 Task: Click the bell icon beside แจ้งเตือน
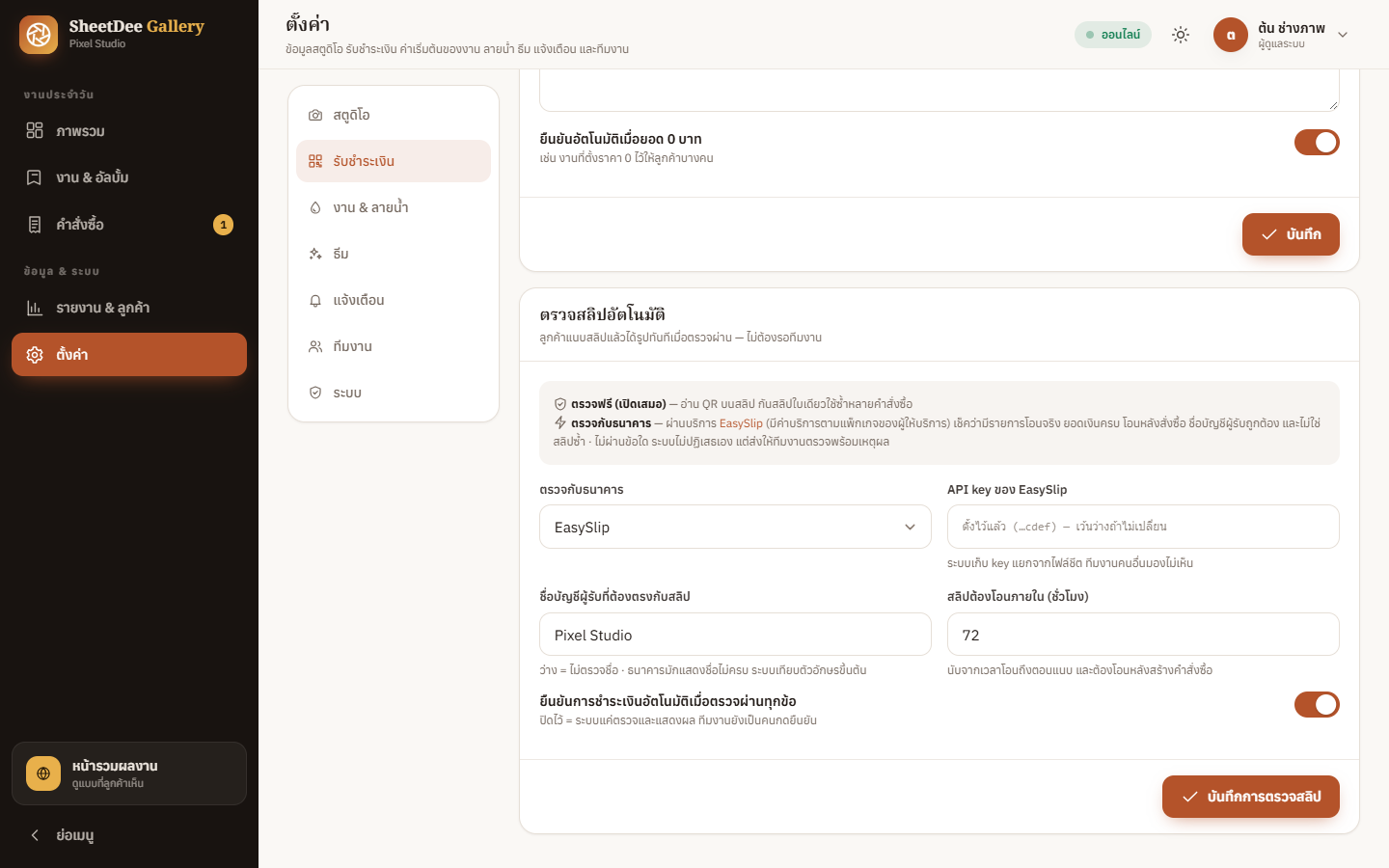point(315,300)
